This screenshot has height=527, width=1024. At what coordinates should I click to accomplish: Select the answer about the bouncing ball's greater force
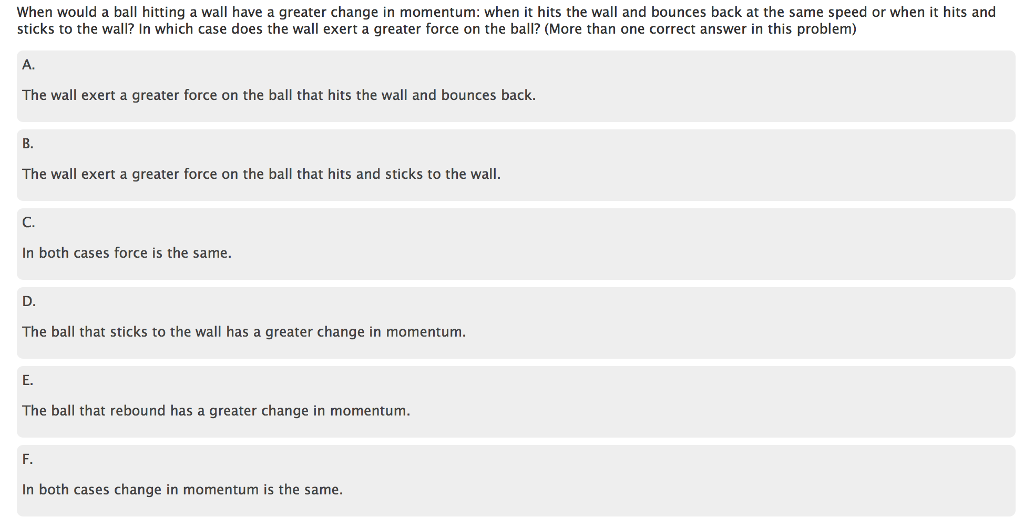[x=278, y=95]
